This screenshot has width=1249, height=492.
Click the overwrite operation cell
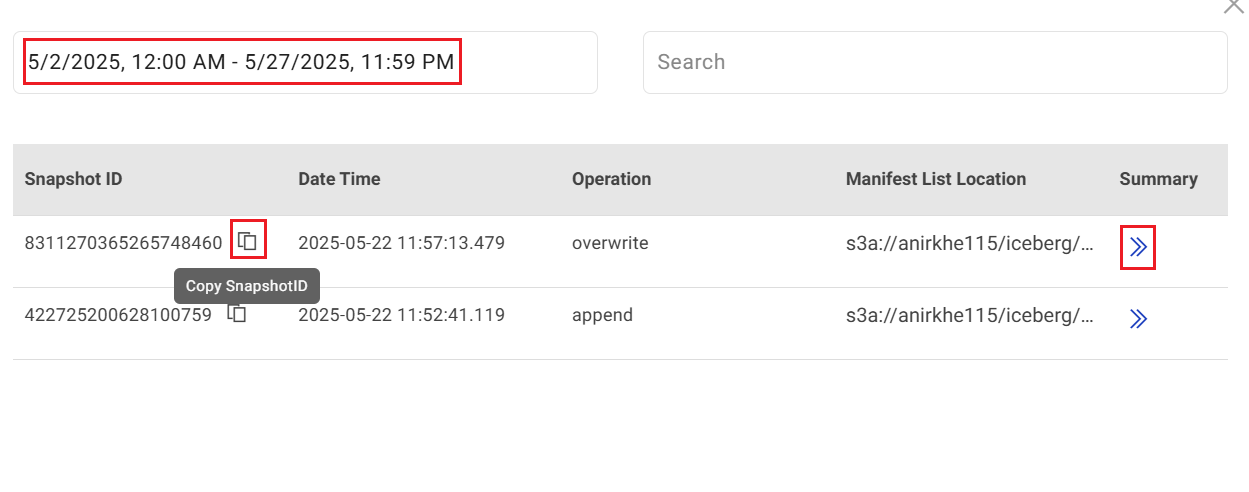tap(610, 242)
